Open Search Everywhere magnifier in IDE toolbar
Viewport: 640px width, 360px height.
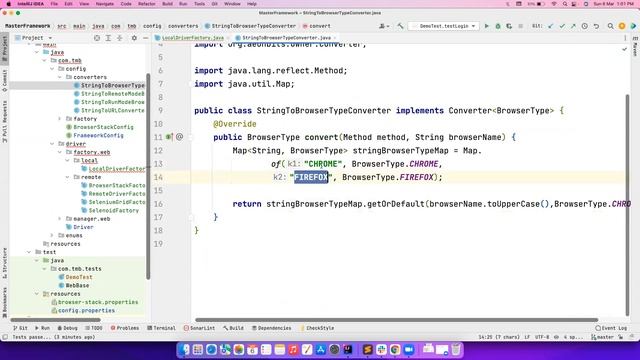(611, 26)
